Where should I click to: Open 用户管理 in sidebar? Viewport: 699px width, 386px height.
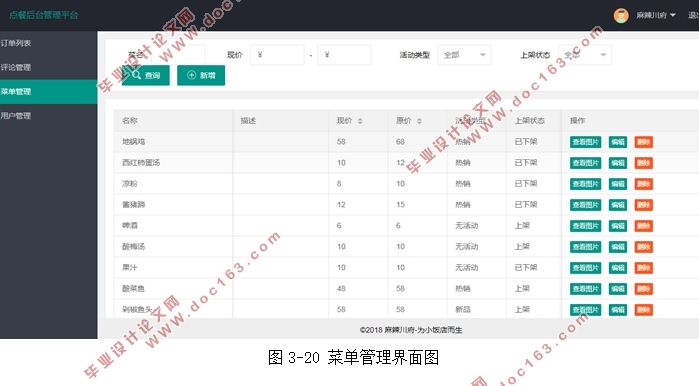click(x=49, y=116)
